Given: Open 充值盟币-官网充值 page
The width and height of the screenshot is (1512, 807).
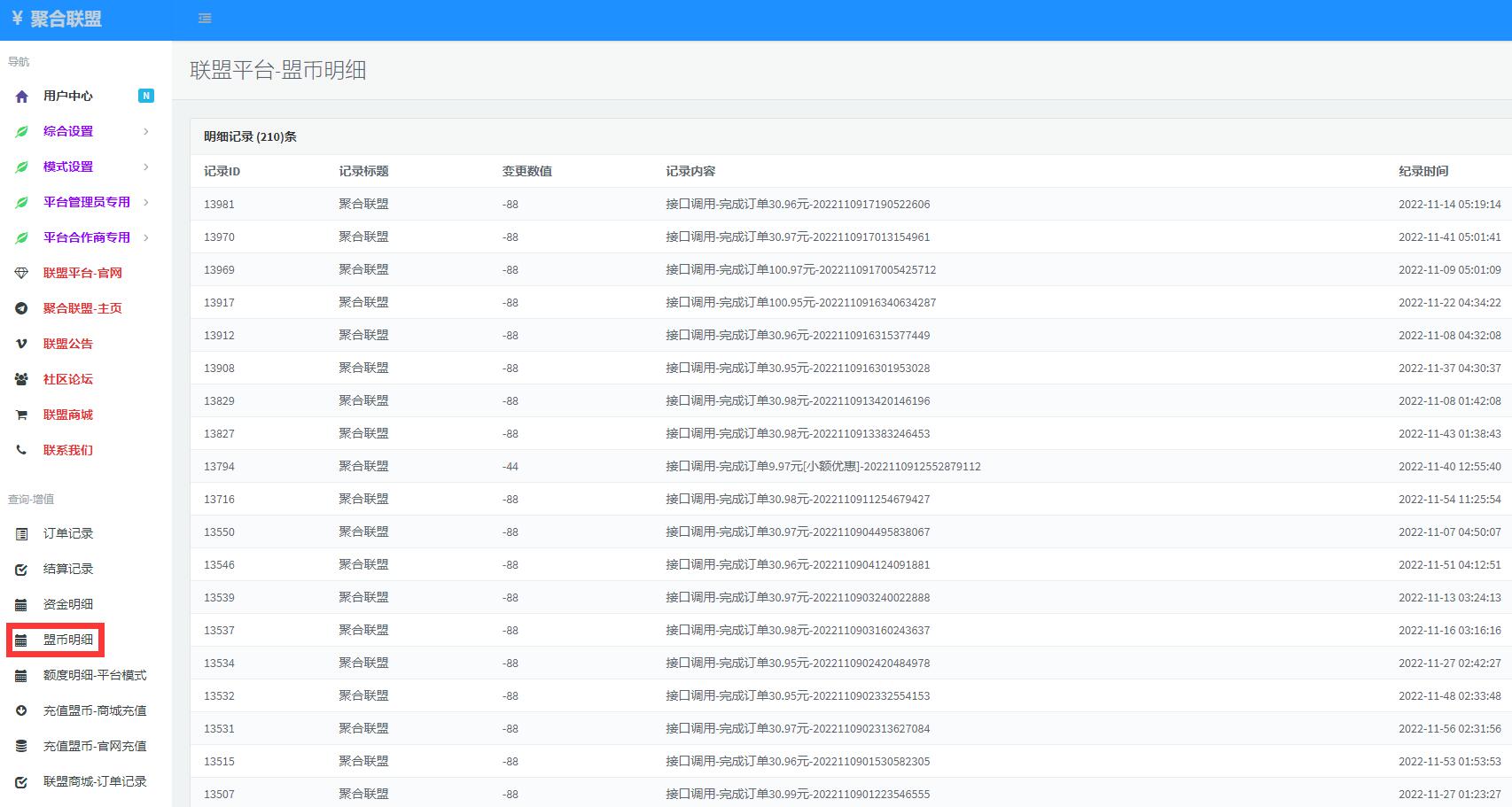Looking at the screenshot, I should (95, 746).
